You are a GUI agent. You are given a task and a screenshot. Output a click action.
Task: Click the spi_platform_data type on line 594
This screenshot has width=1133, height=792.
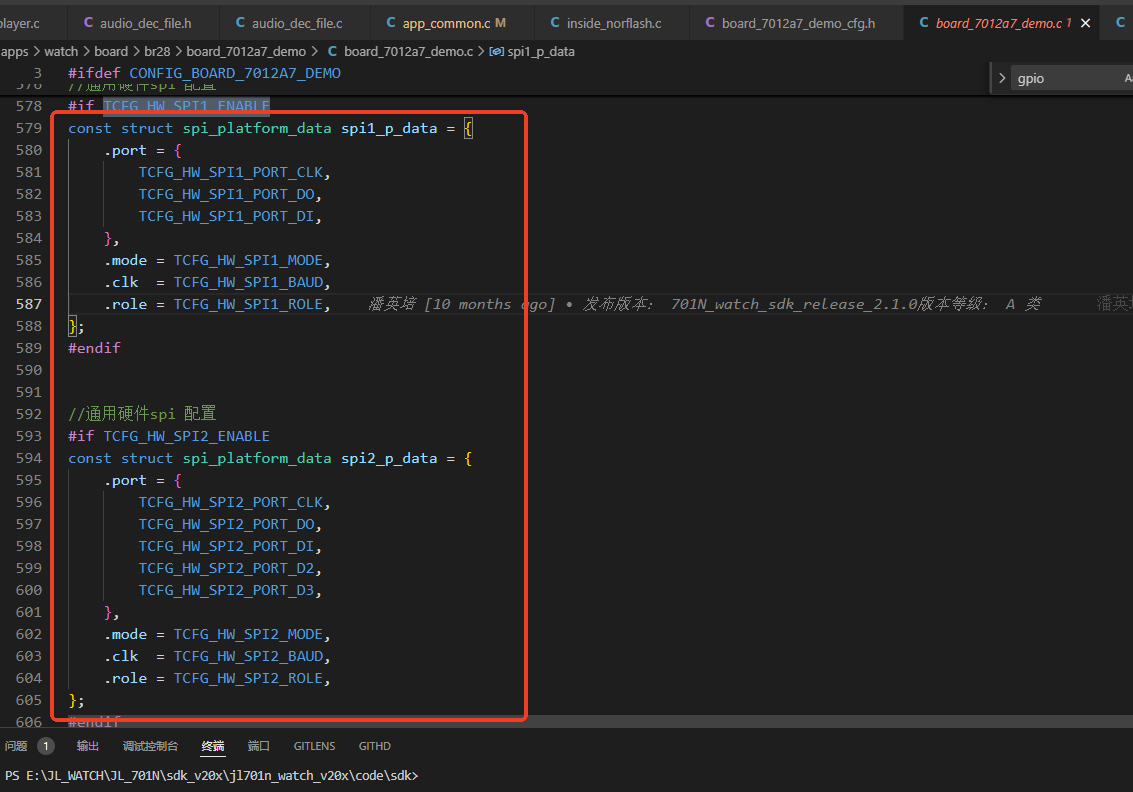coord(257,458)
